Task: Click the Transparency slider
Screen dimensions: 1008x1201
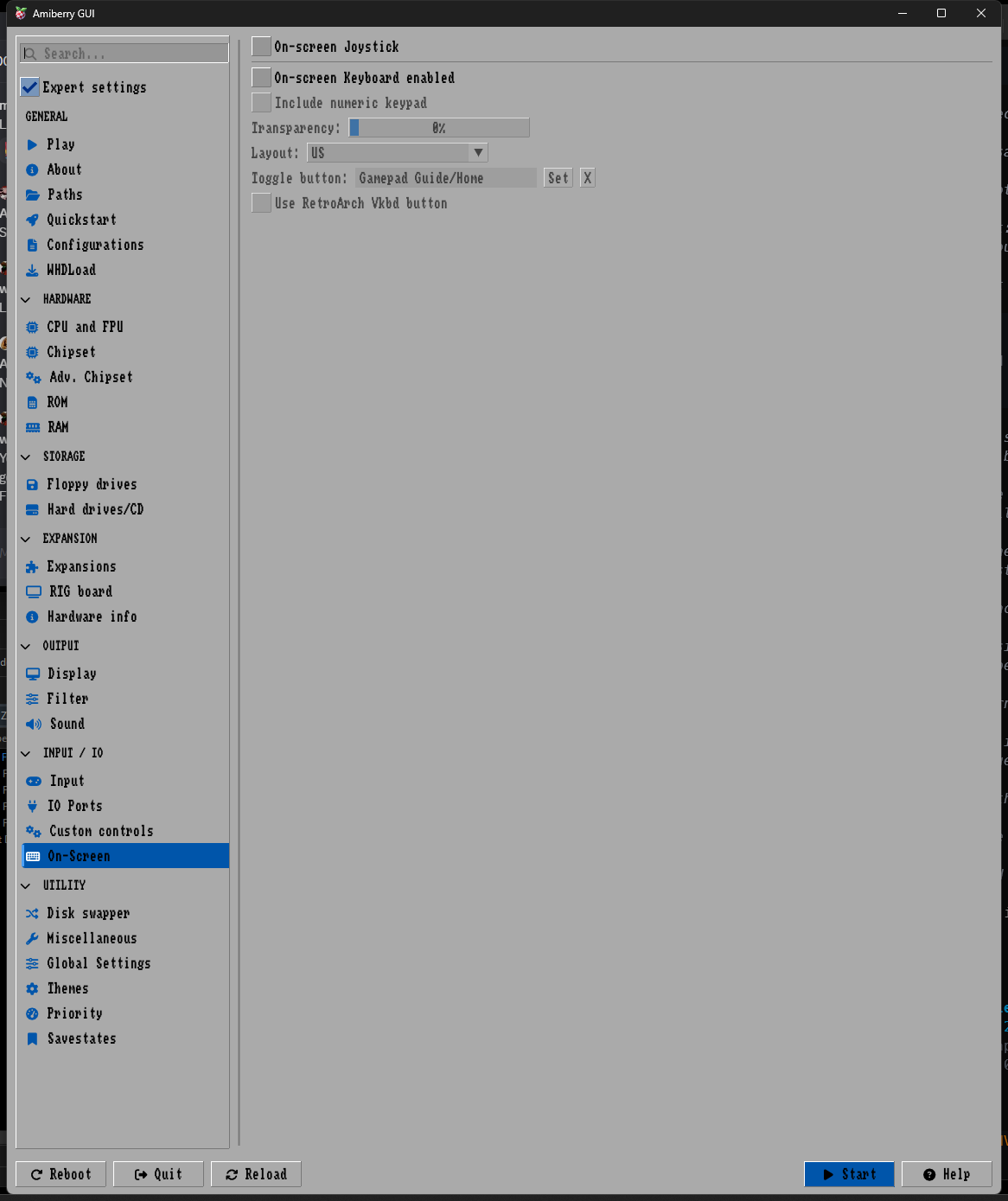Action: 439,128
